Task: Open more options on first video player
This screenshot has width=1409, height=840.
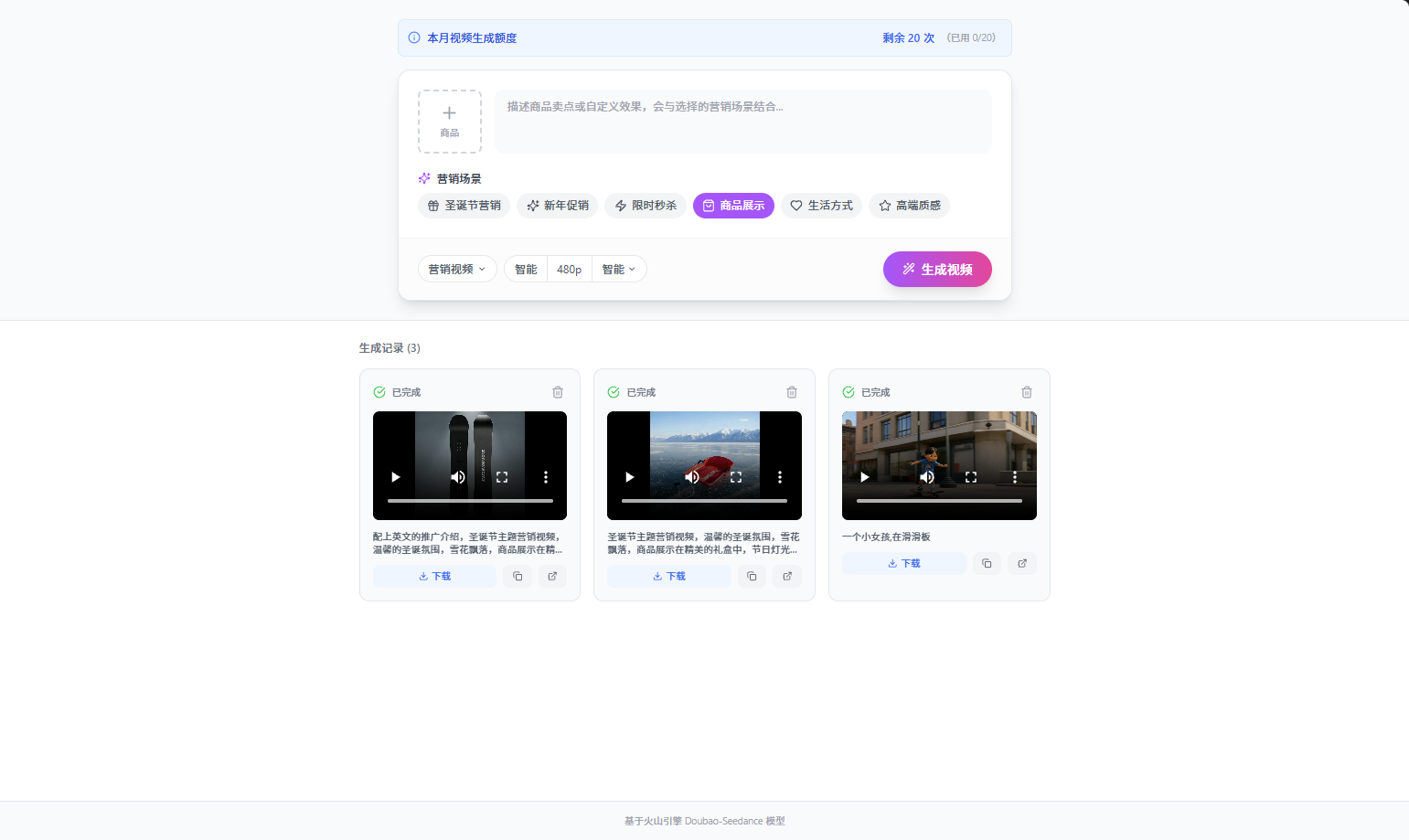Action: tap(546, 477)
